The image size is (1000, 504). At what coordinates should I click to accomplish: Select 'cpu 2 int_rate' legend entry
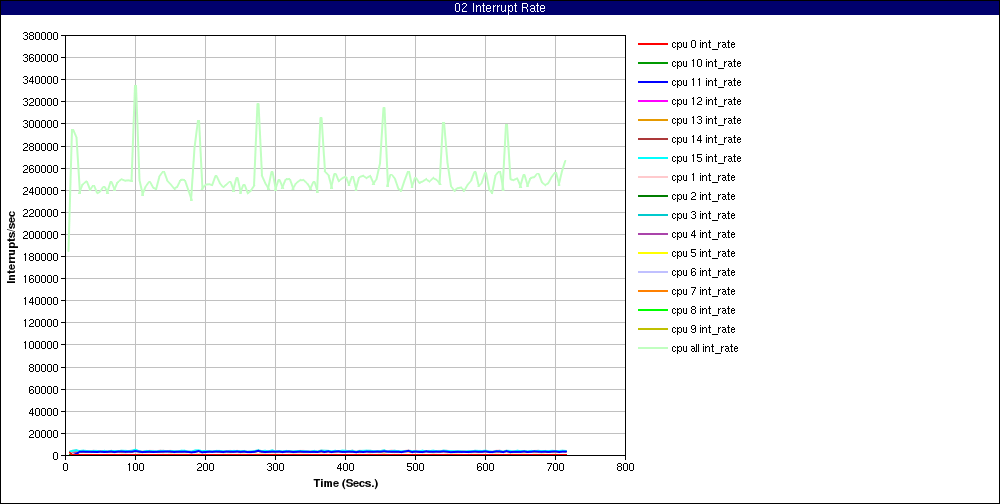point(688,196)
